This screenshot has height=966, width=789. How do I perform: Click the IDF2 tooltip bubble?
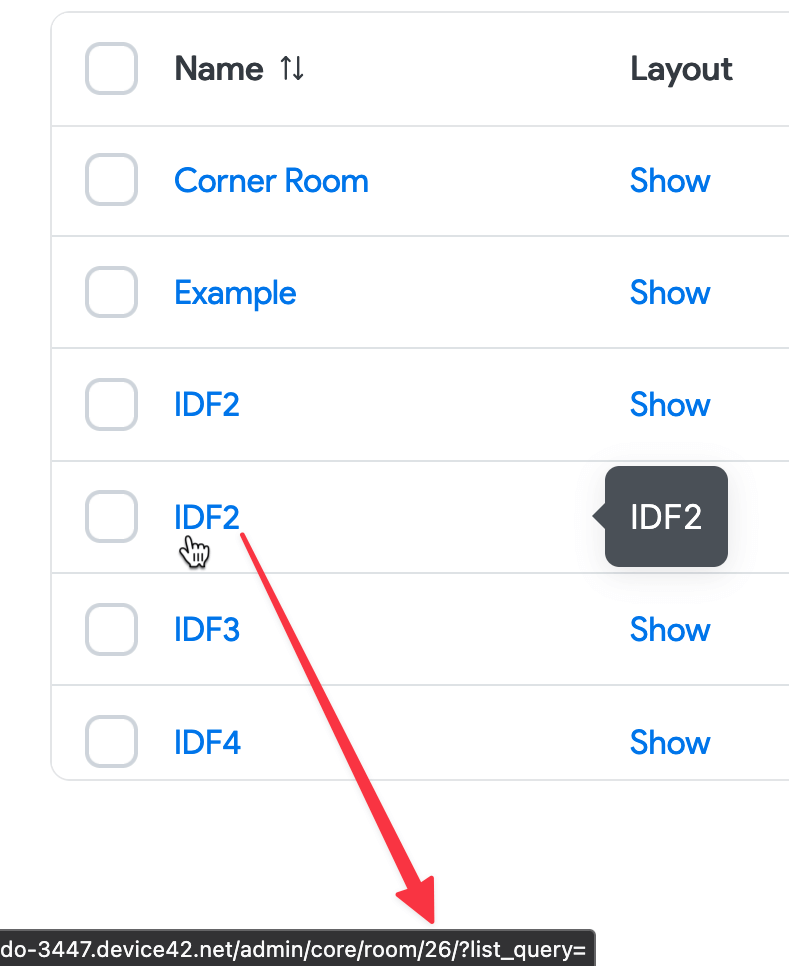point(666,516)
